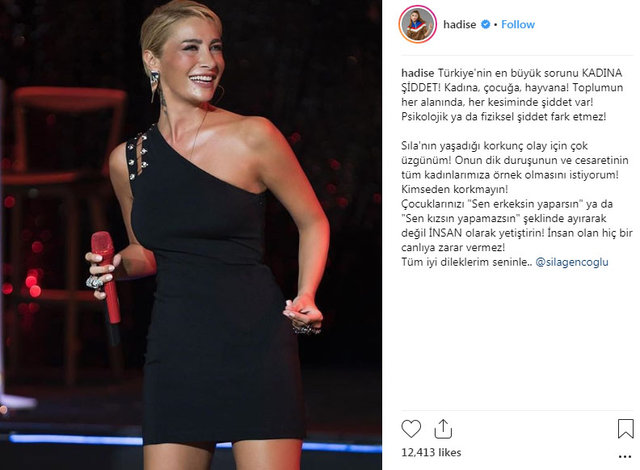Click the dangling earring in the photo
The image size is (640, 470).
(155, 86)
